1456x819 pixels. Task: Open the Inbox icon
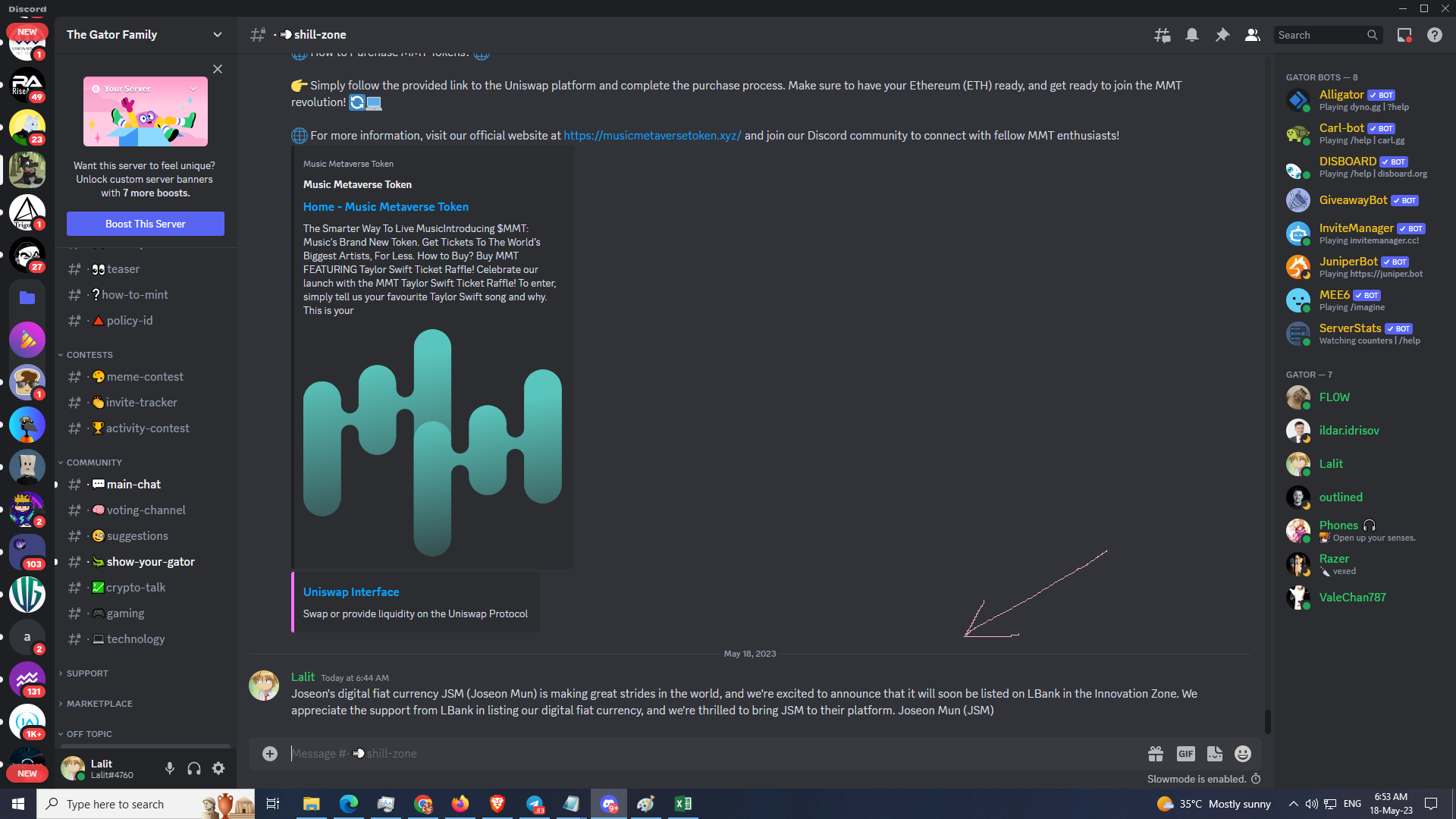coord(1404,35)
